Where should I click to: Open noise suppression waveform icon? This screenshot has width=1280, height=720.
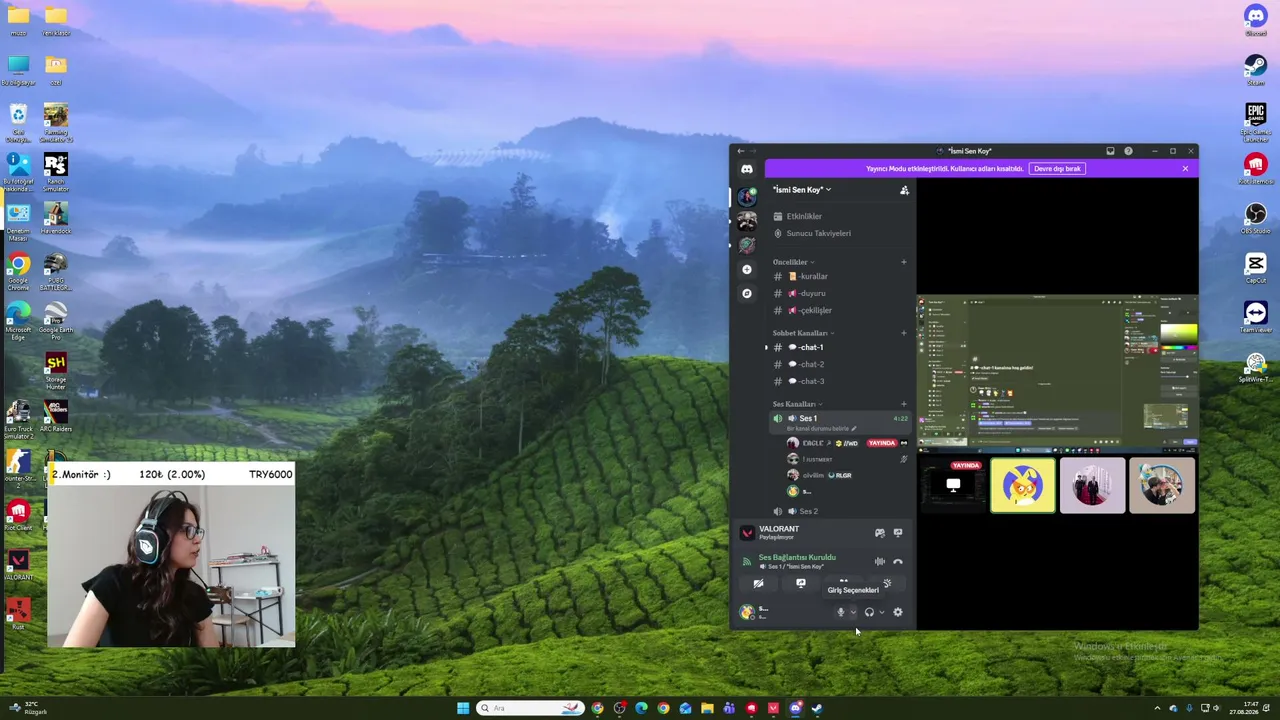tap(879, 561)
